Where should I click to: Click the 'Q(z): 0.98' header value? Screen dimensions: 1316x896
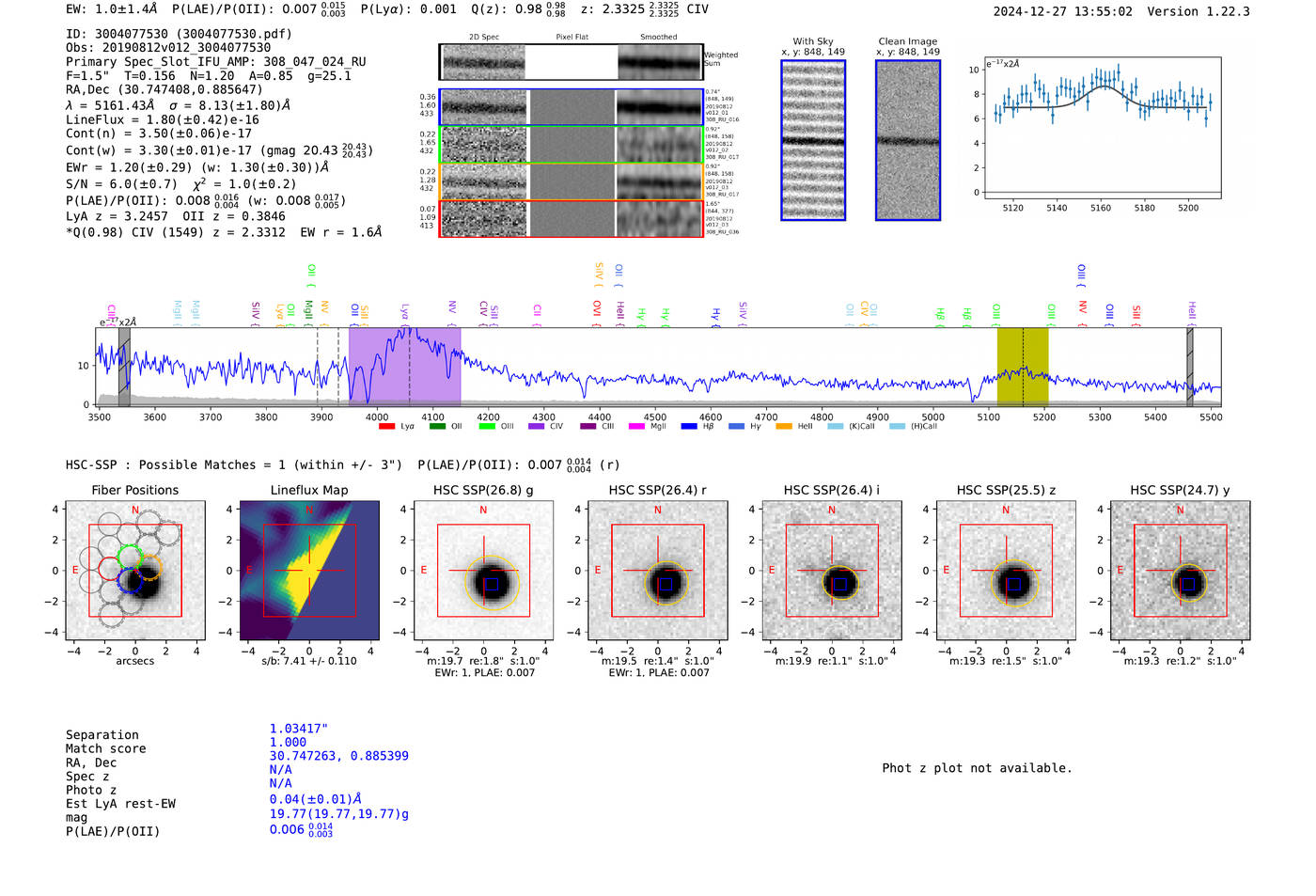point(518,8)
